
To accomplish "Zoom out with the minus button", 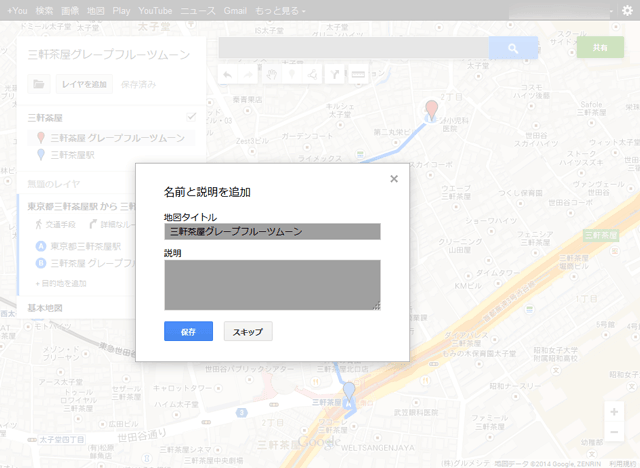I will pos(614,432).
